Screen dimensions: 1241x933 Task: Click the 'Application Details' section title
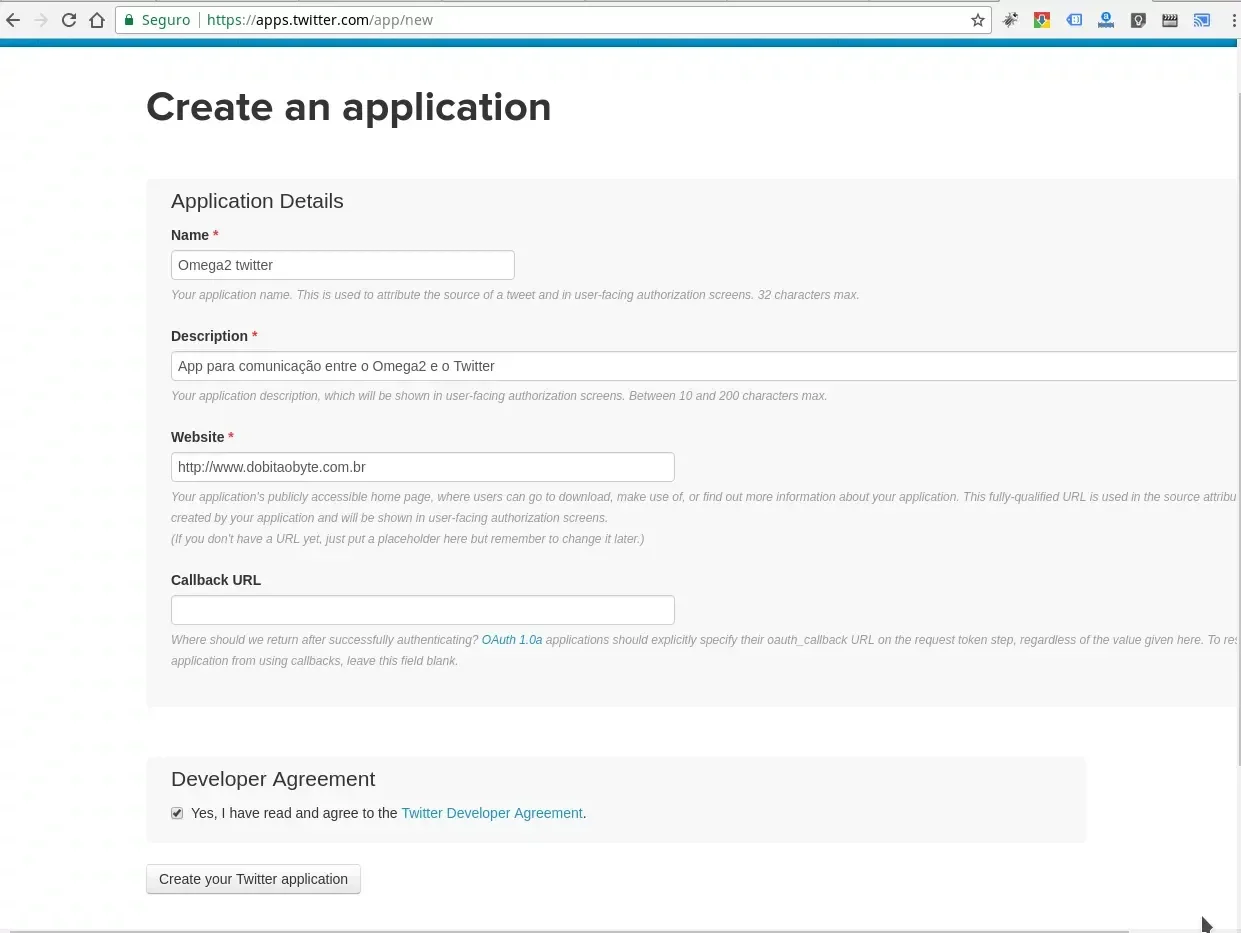[x=257, y=201]
